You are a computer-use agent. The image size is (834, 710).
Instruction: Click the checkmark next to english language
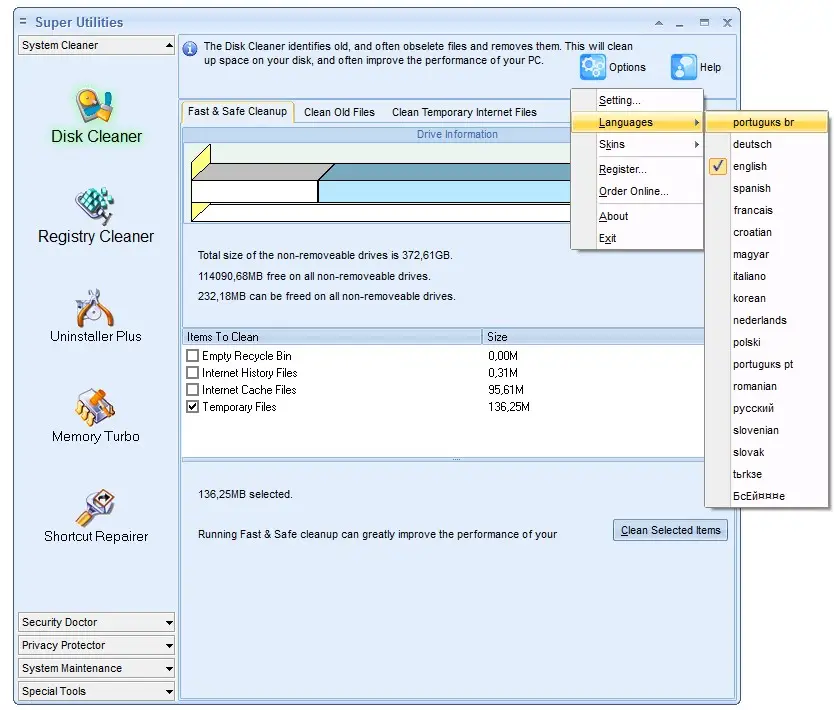[x=718, y=166]
